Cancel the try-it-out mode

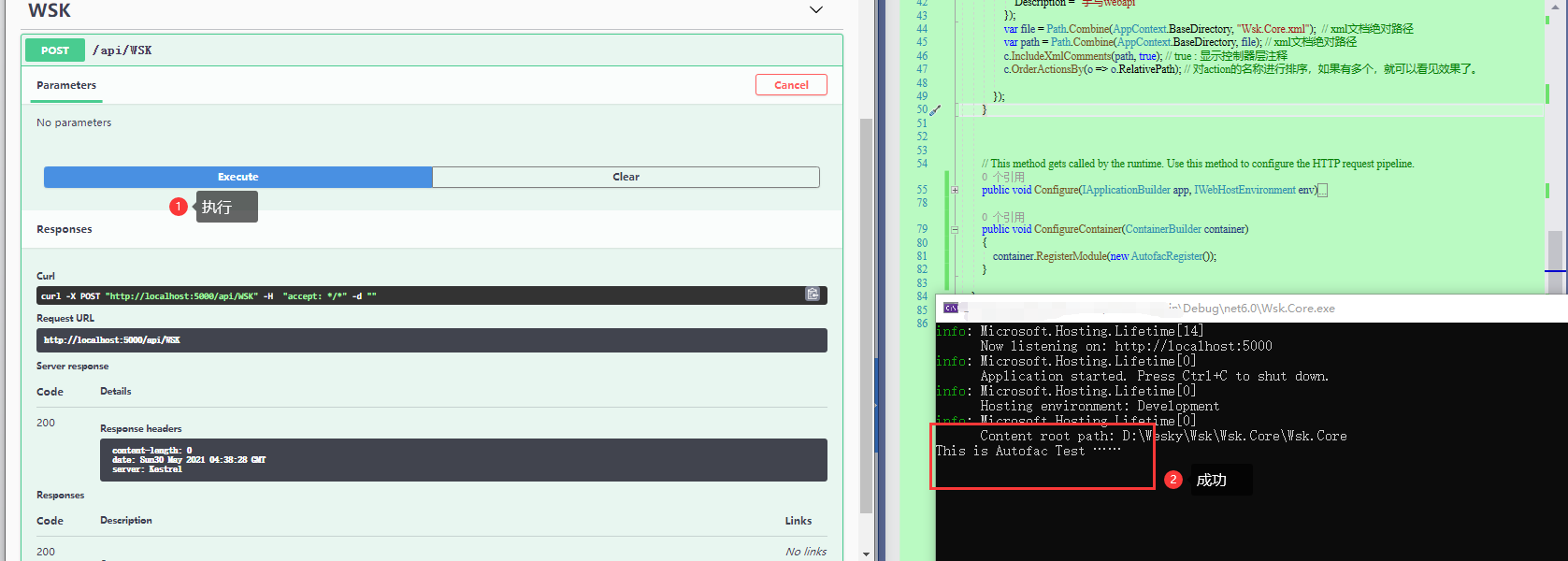[x=791, y=85]
